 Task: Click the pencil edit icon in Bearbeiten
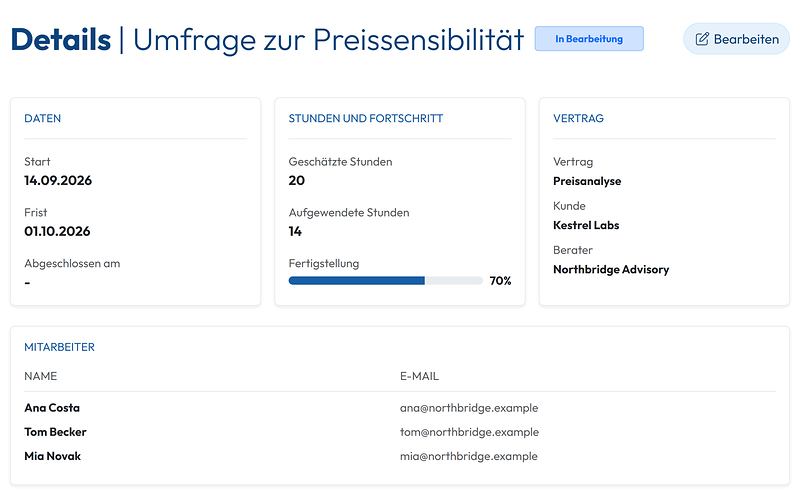pyautogui.click(x=702, y=39)
